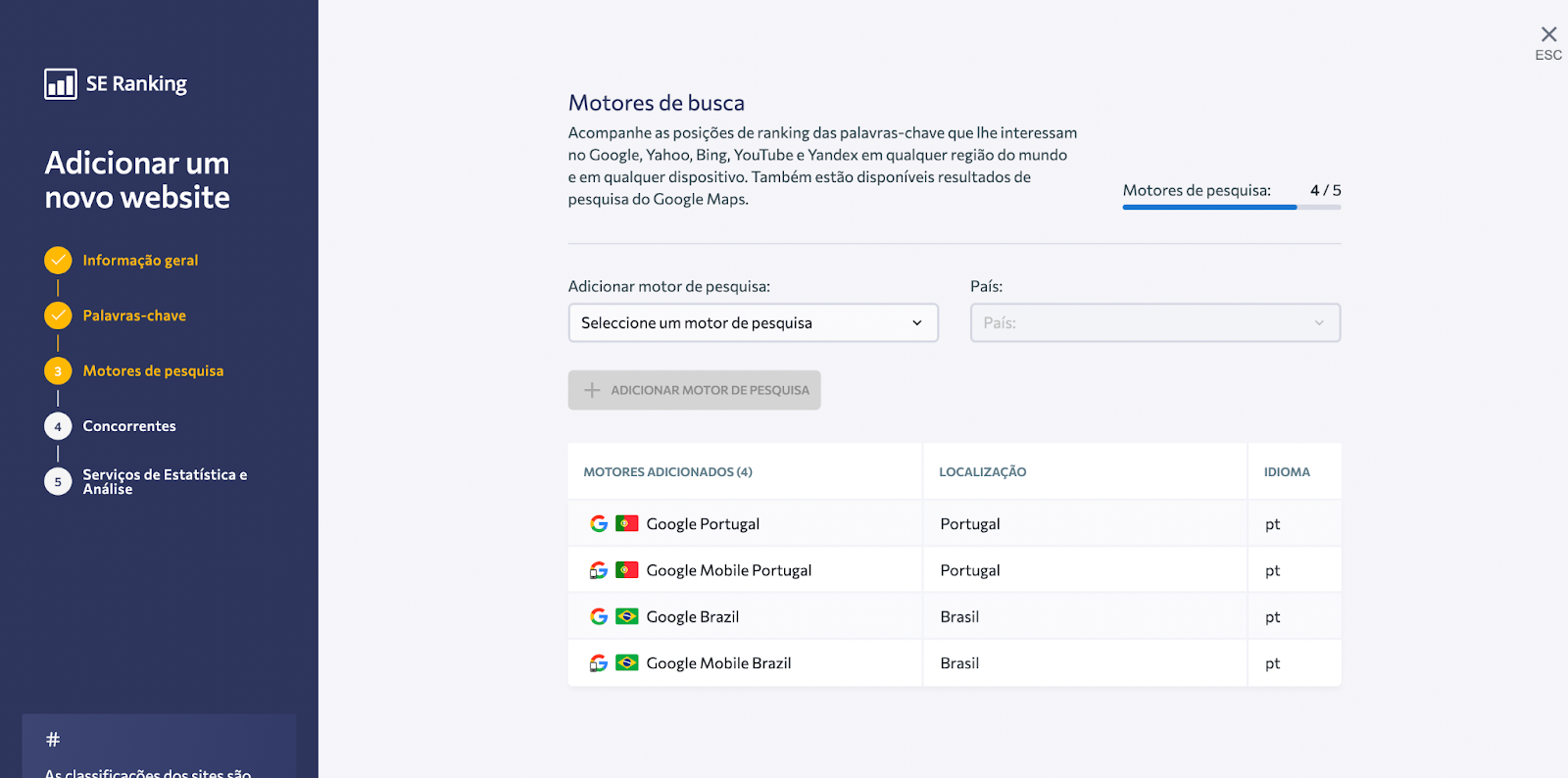Image resolution: width=1568 pixels, height=778 pixels.
Task: Open Serviços de Estatística e Análise step
Action: [x=165, y=481]
